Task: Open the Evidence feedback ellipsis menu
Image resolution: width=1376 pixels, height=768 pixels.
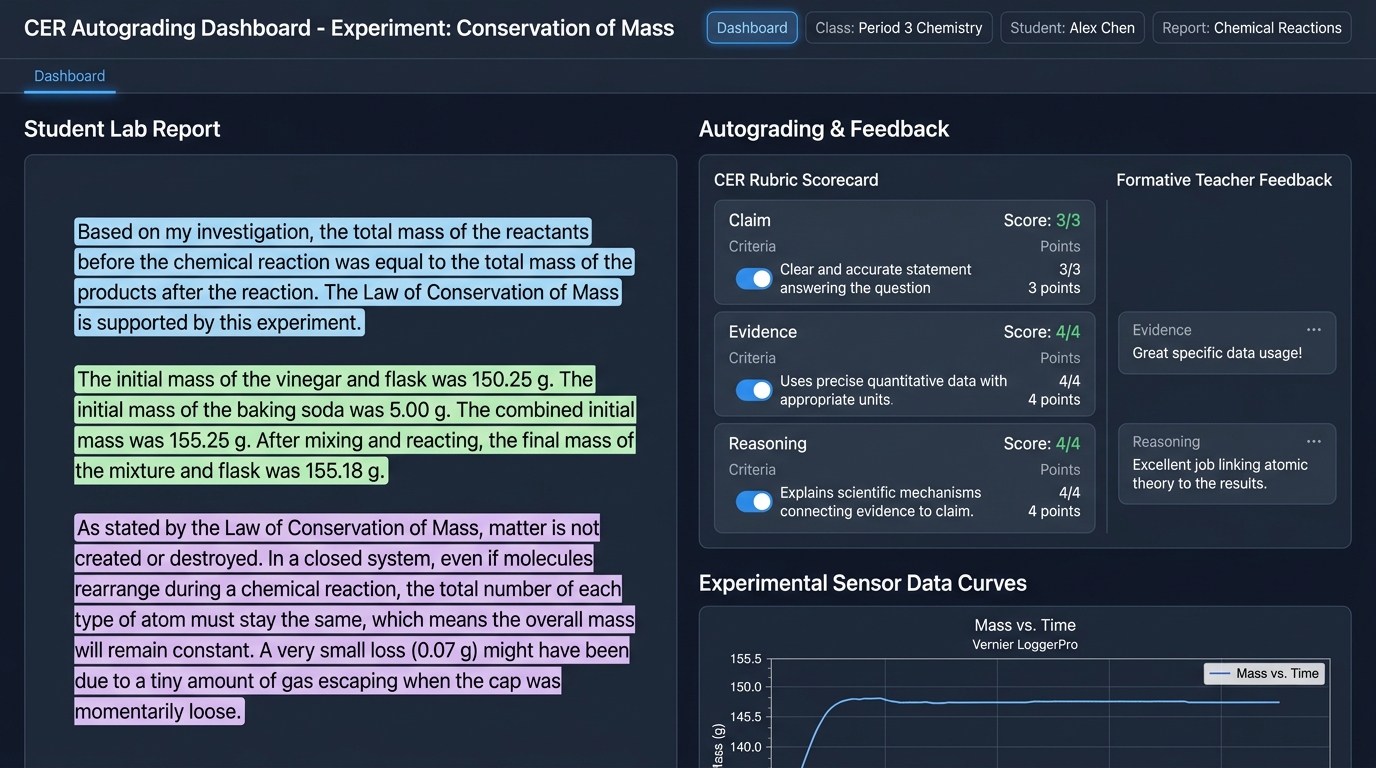Action: tap(1313, 330)
